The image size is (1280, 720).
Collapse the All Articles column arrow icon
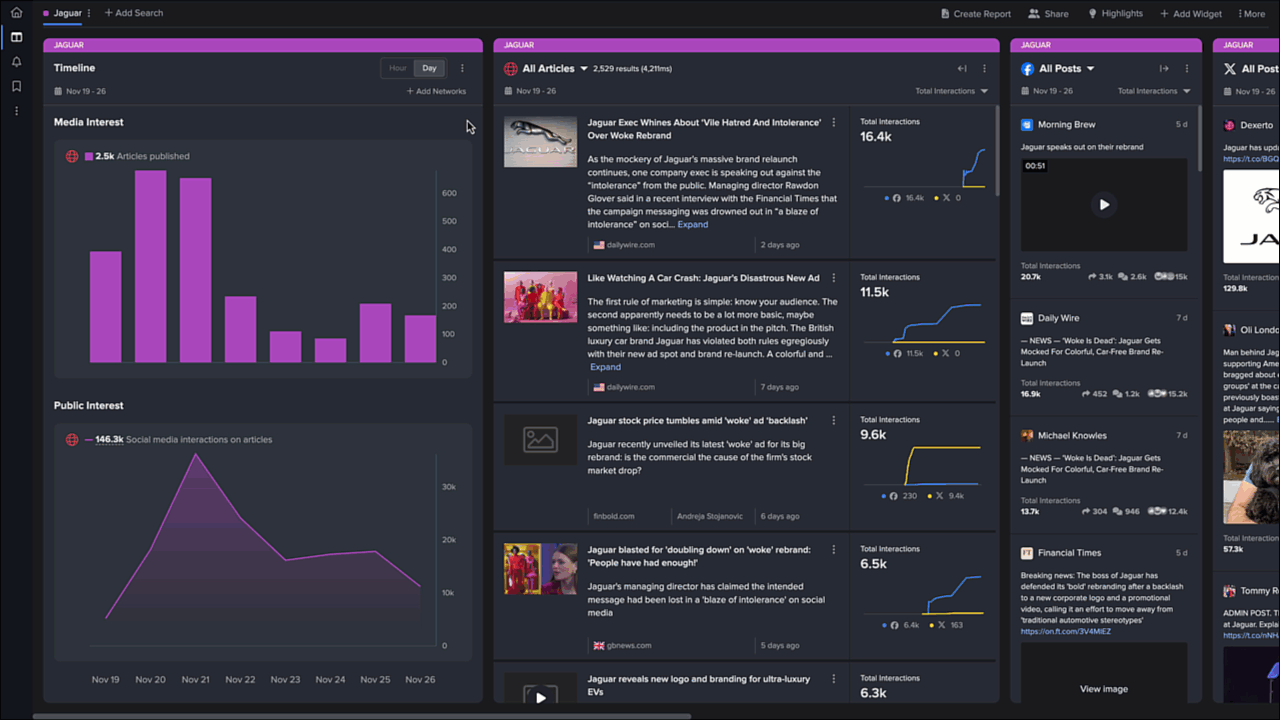coord(962,69)
